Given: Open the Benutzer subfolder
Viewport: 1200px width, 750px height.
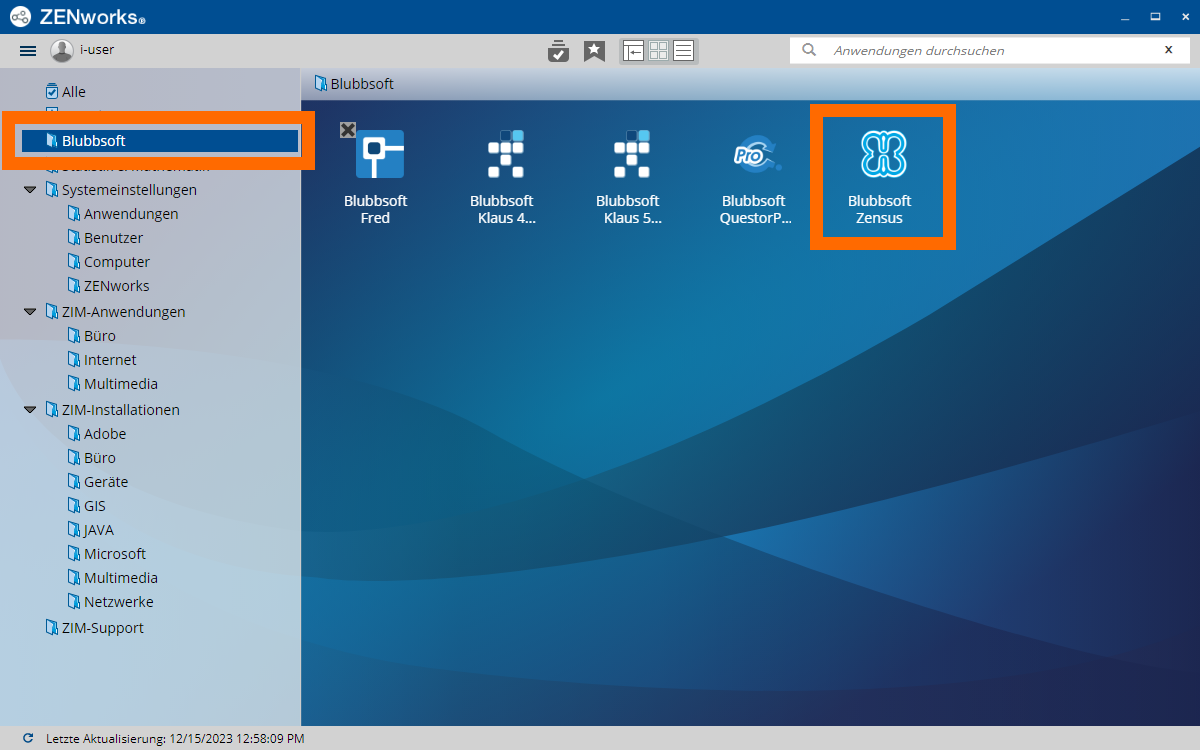Looking at the screenshot, I should click(x=105, y=238).
